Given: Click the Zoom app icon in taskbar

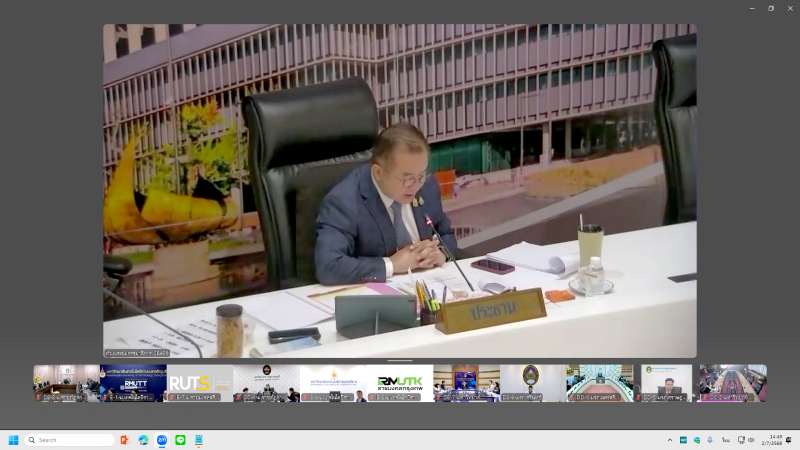Looking at the screenshot, I should (162, 440).
